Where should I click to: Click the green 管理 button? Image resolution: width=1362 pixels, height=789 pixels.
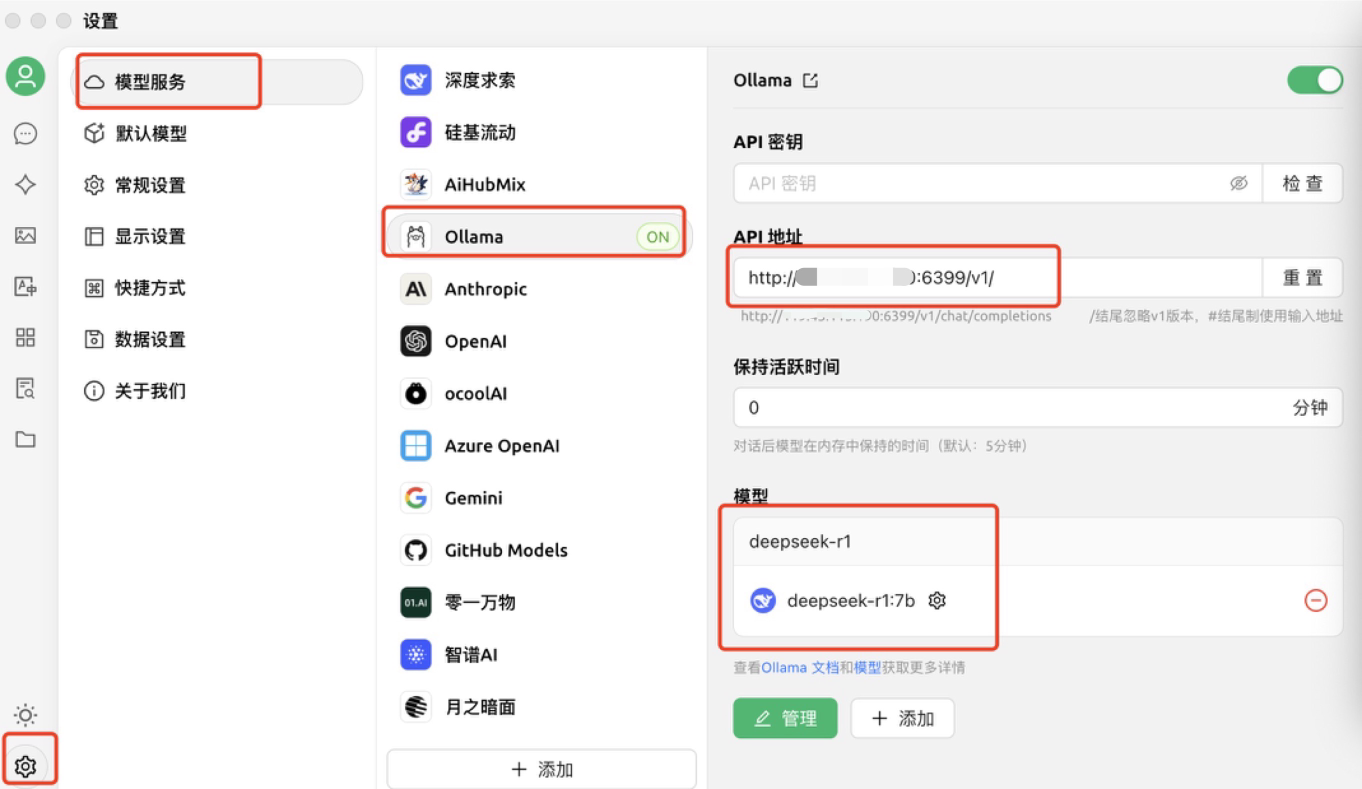click(x=785, y=718)
